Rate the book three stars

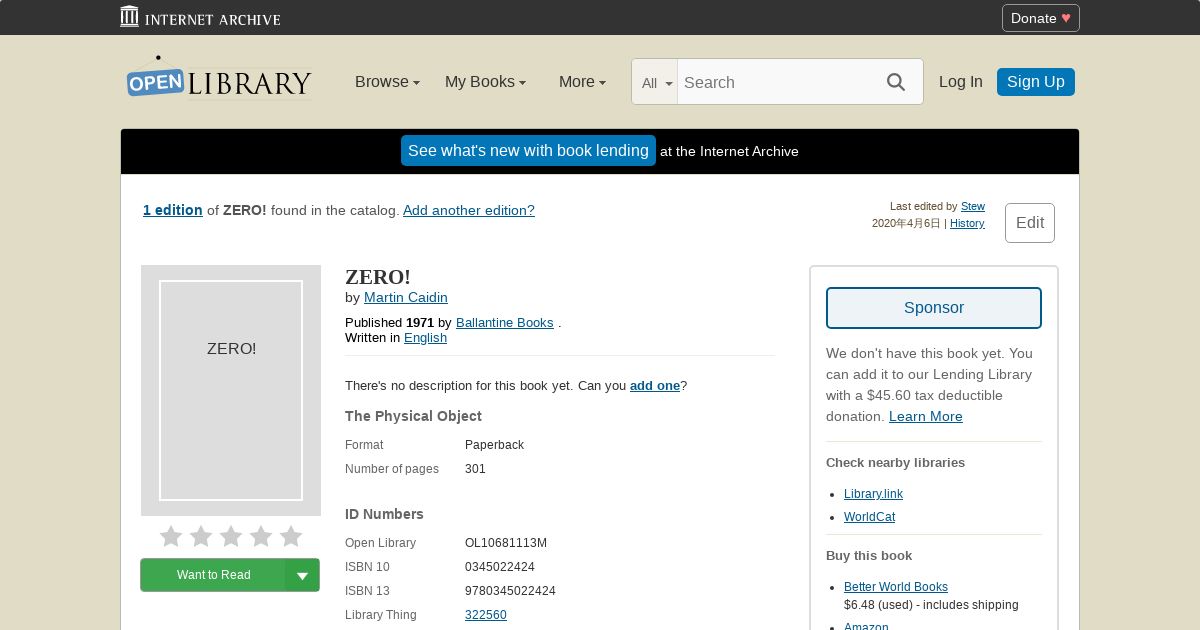231,537
